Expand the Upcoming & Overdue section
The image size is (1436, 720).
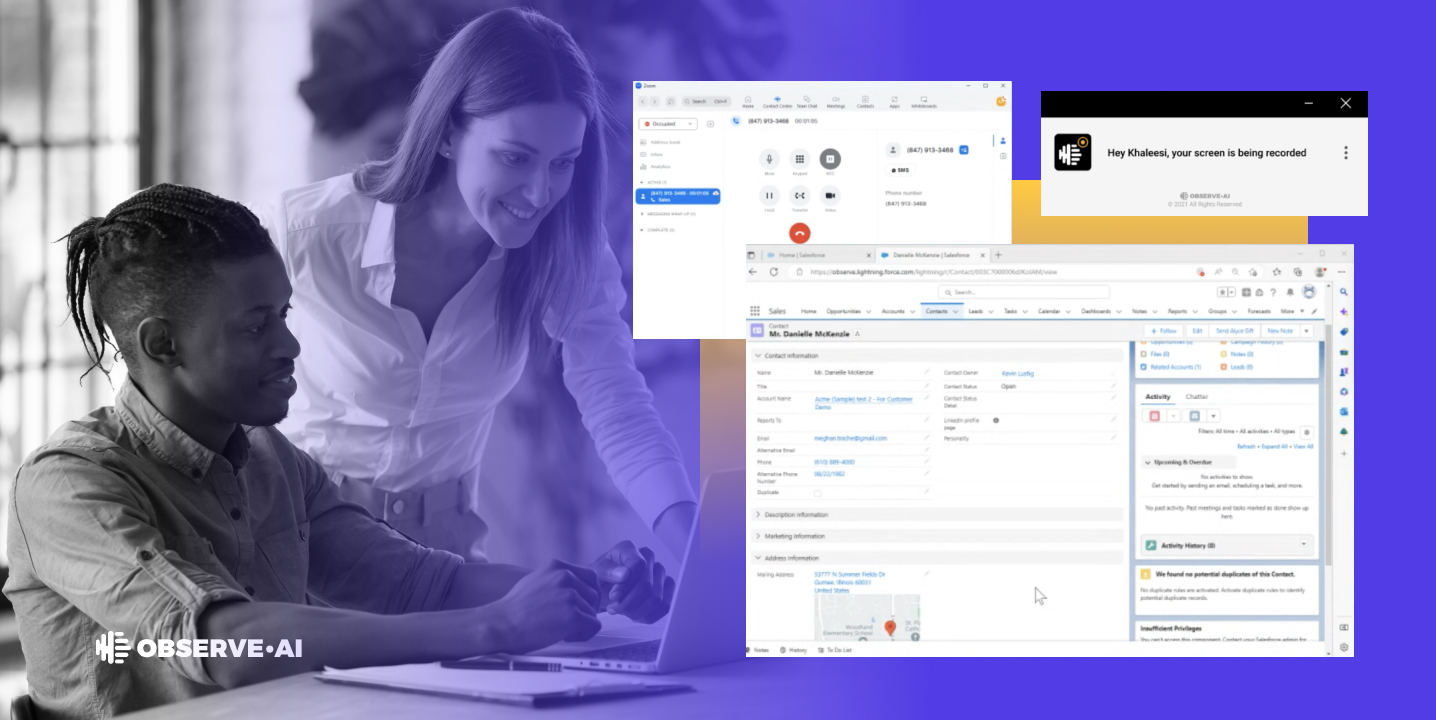[x=1148, y=461]
